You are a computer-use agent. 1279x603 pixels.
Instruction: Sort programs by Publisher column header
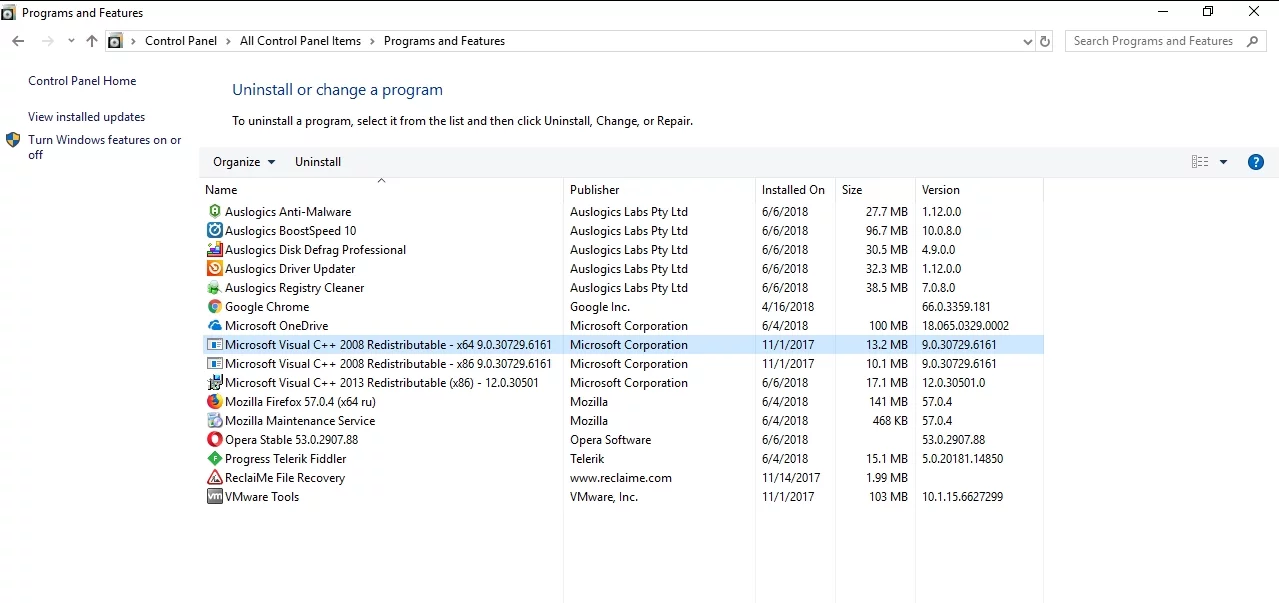pos(595,190)
